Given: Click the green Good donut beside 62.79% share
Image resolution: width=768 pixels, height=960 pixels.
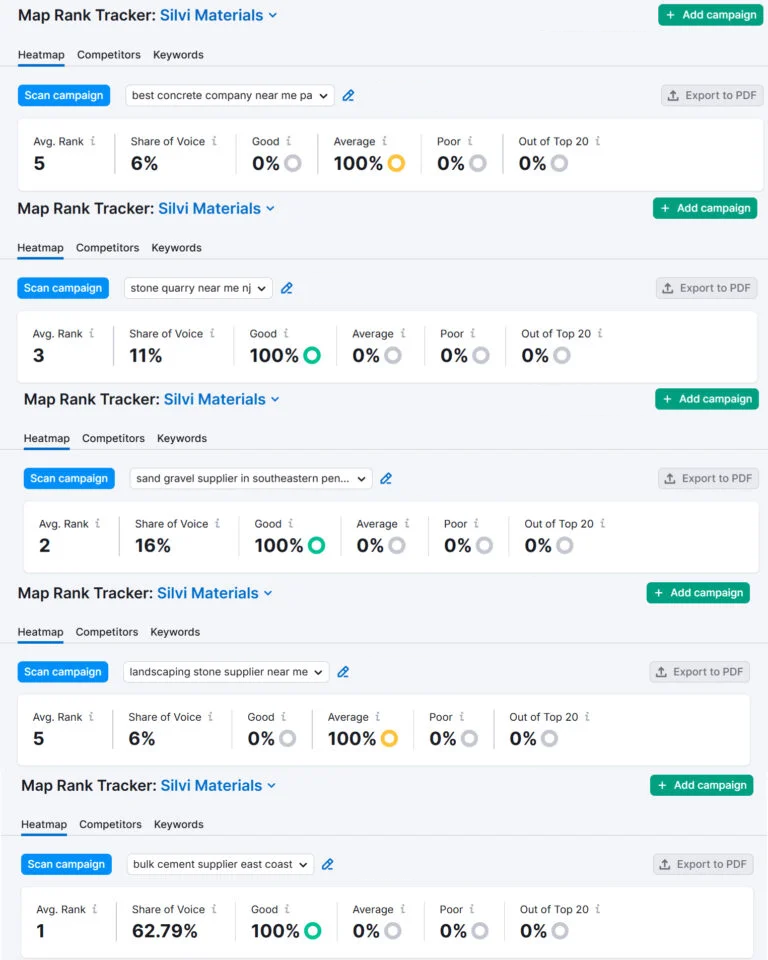Looking at the screenshot, I should 313,931.
